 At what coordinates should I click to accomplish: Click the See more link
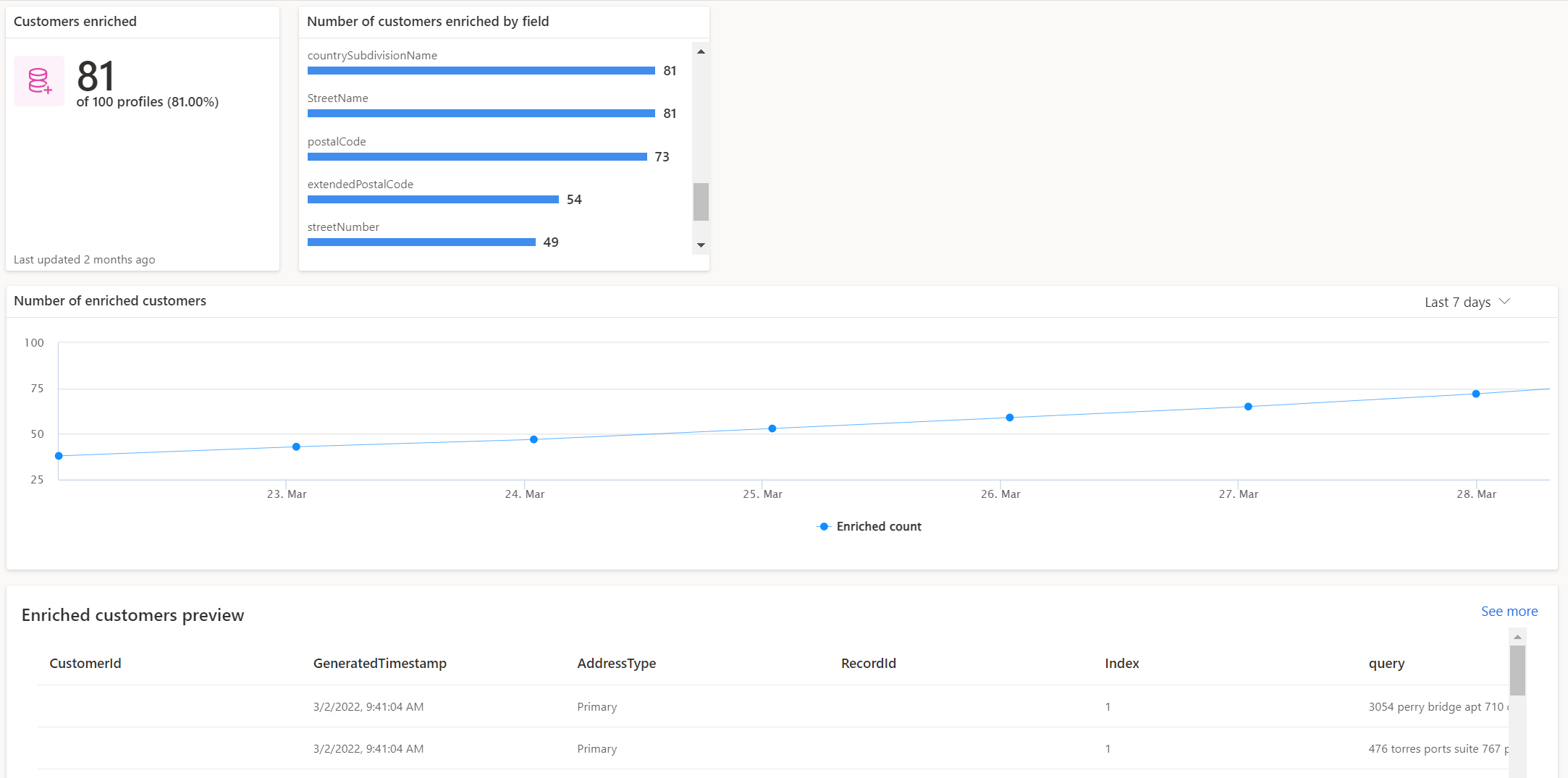[x=1509, y=611]
